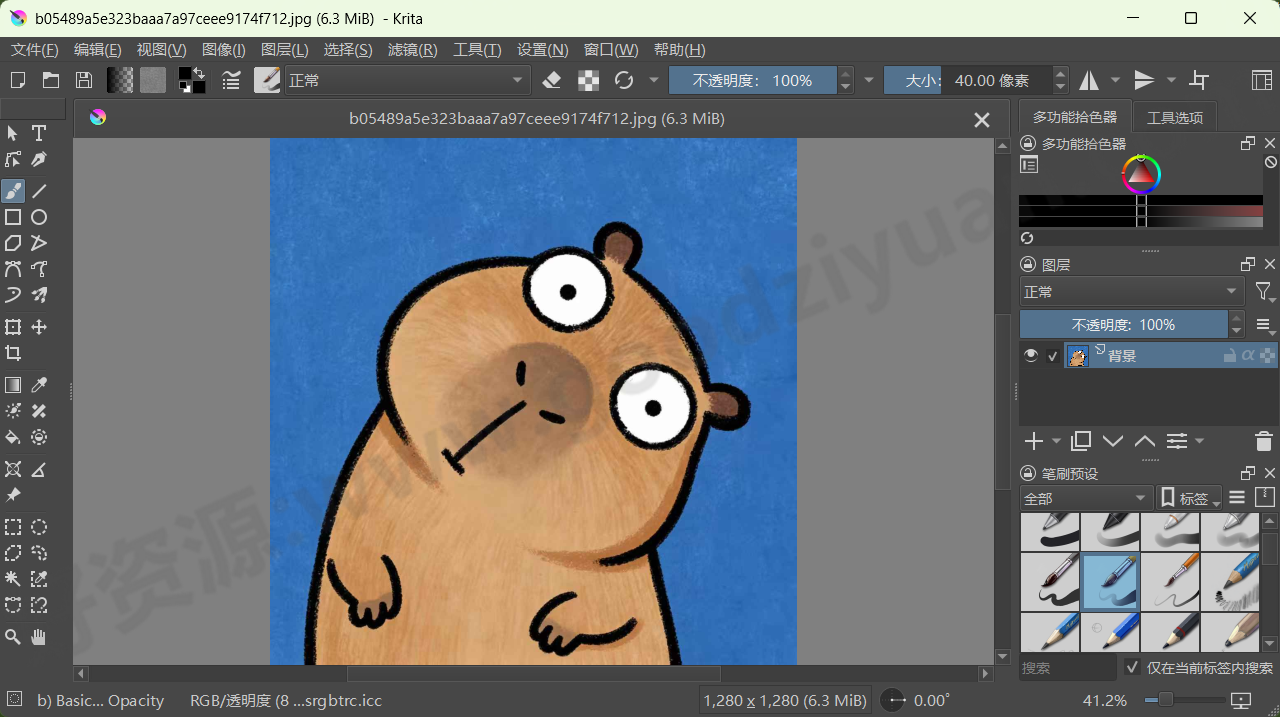Activate the Zoom tool
This screenshot has height=717, width=1280.
(13, 637)
